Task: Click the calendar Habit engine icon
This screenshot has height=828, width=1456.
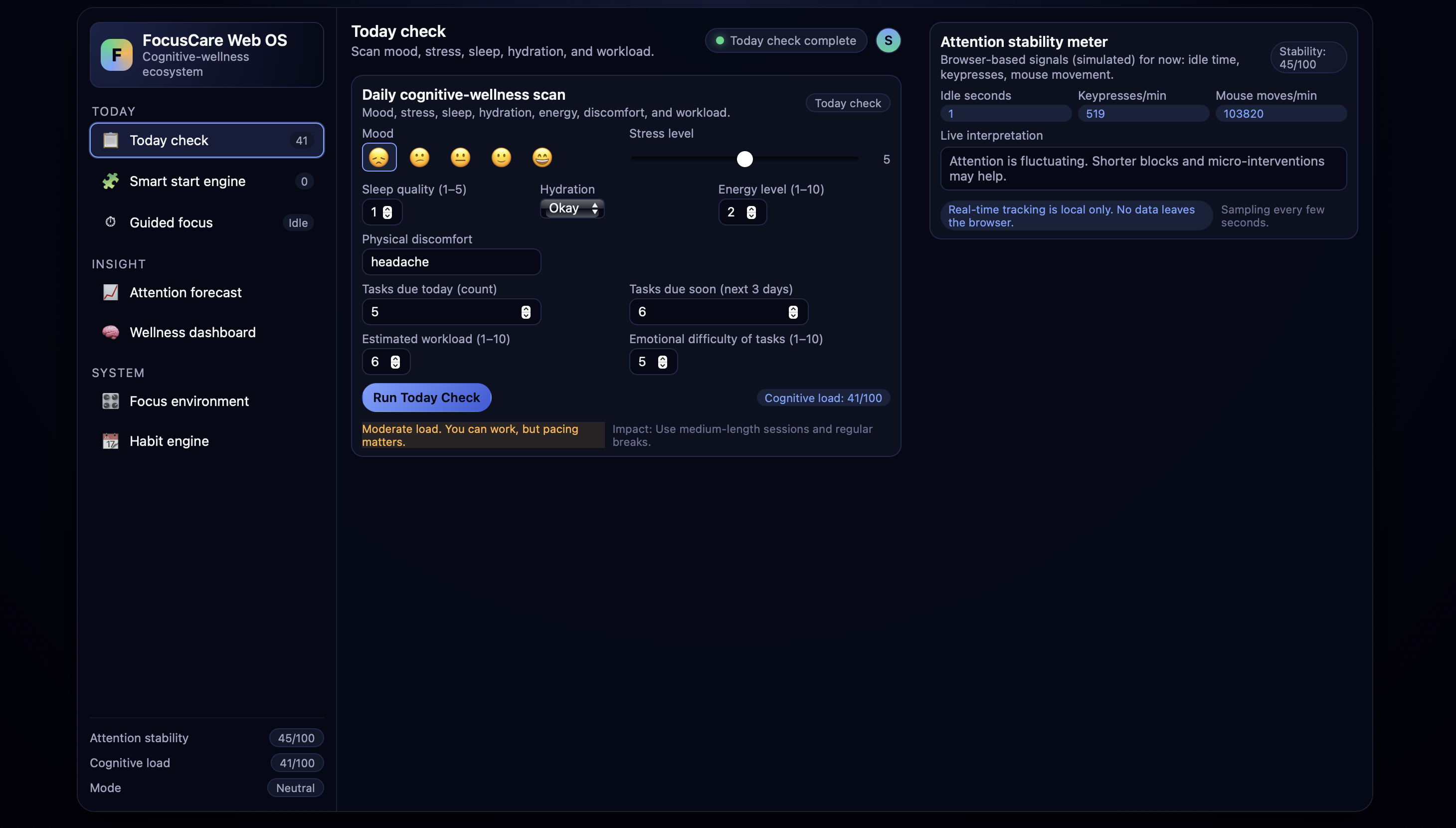Action: pos(110,441)
